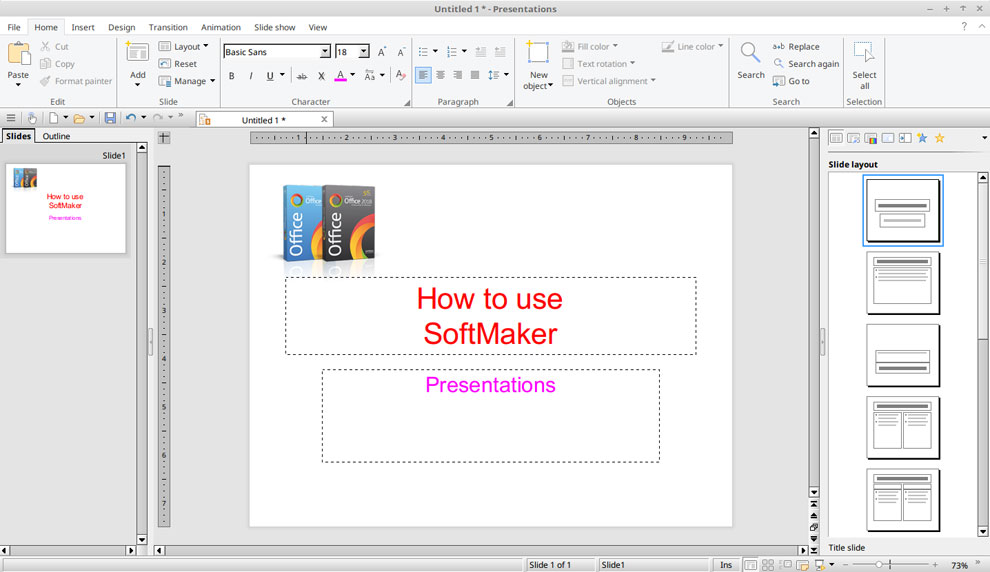Open the Transition ribbon tab

[168, 27]
